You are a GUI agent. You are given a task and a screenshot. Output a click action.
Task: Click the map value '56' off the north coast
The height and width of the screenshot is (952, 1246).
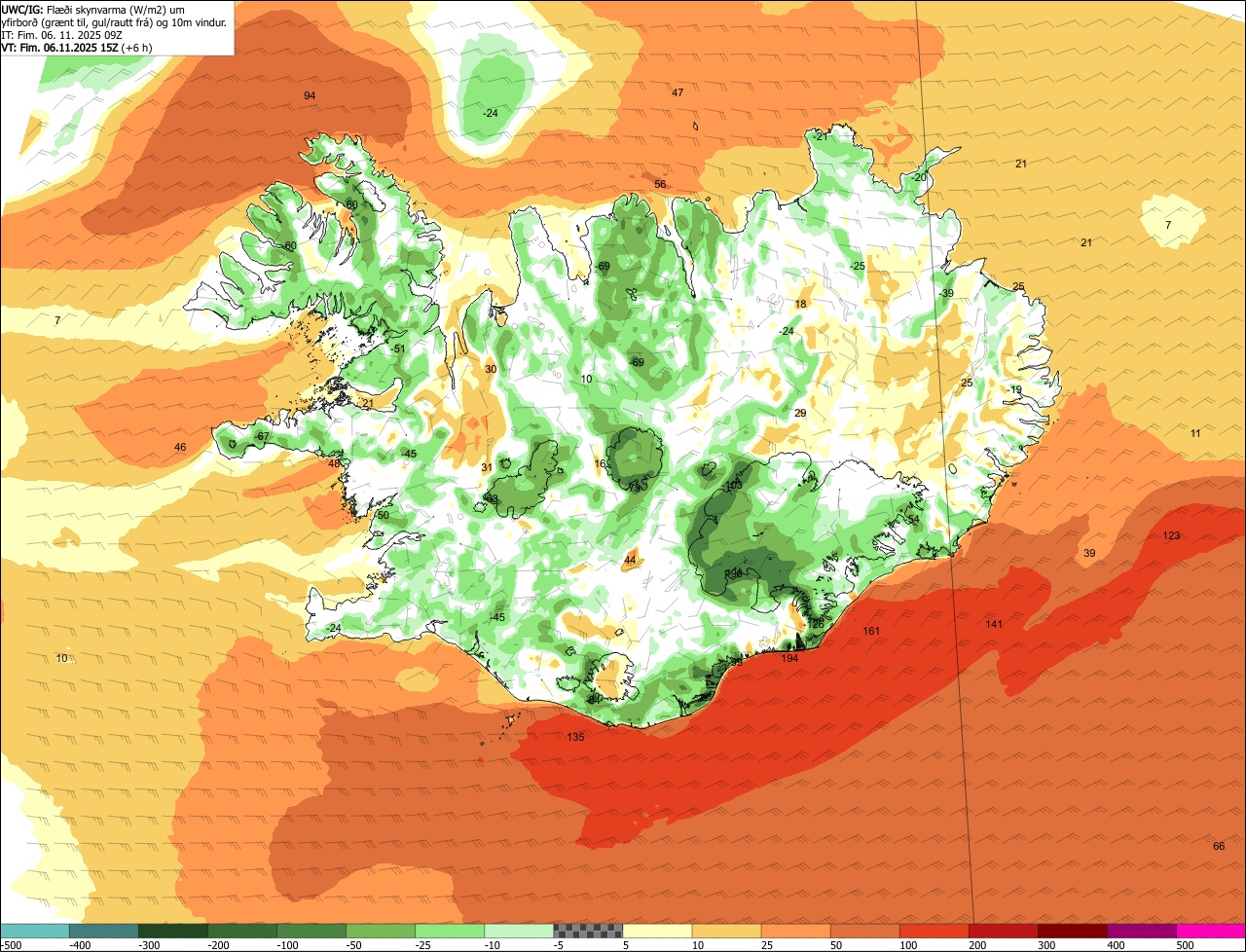click(660, 184)
